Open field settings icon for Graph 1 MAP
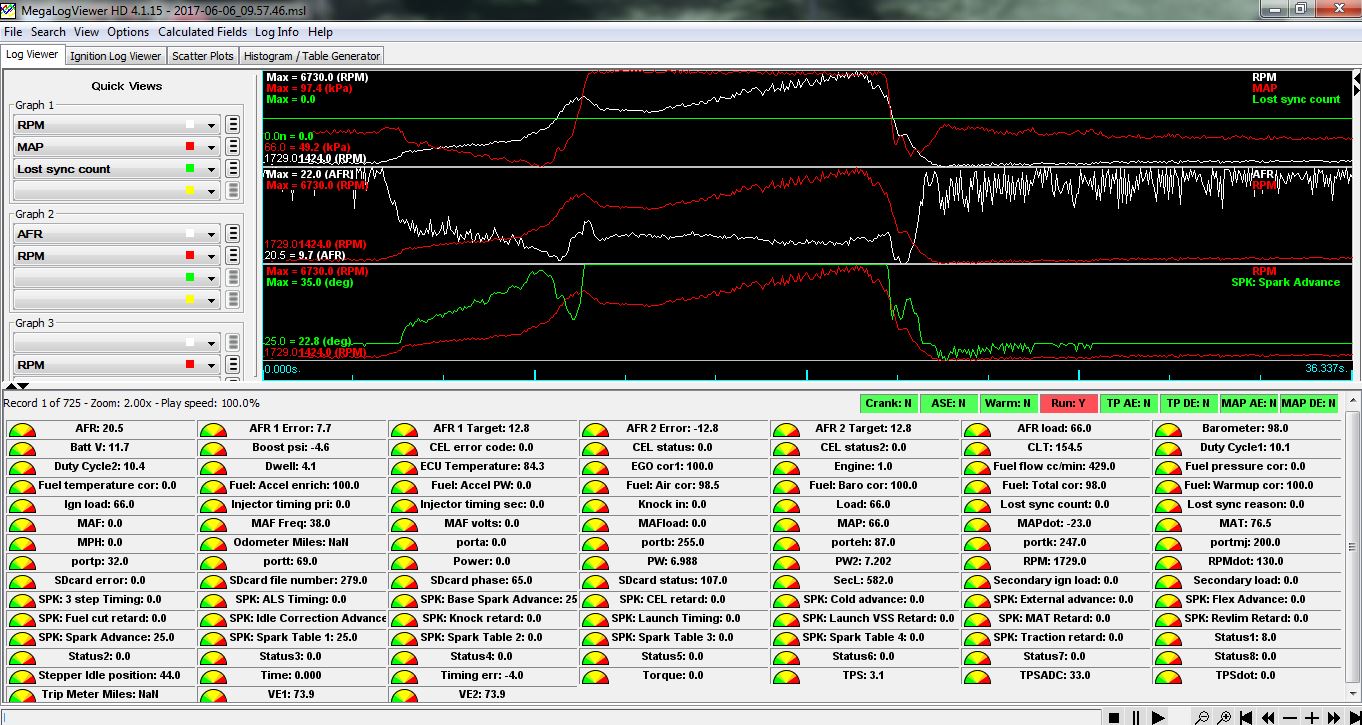The image size is (1362, 725). pos(232,147)
